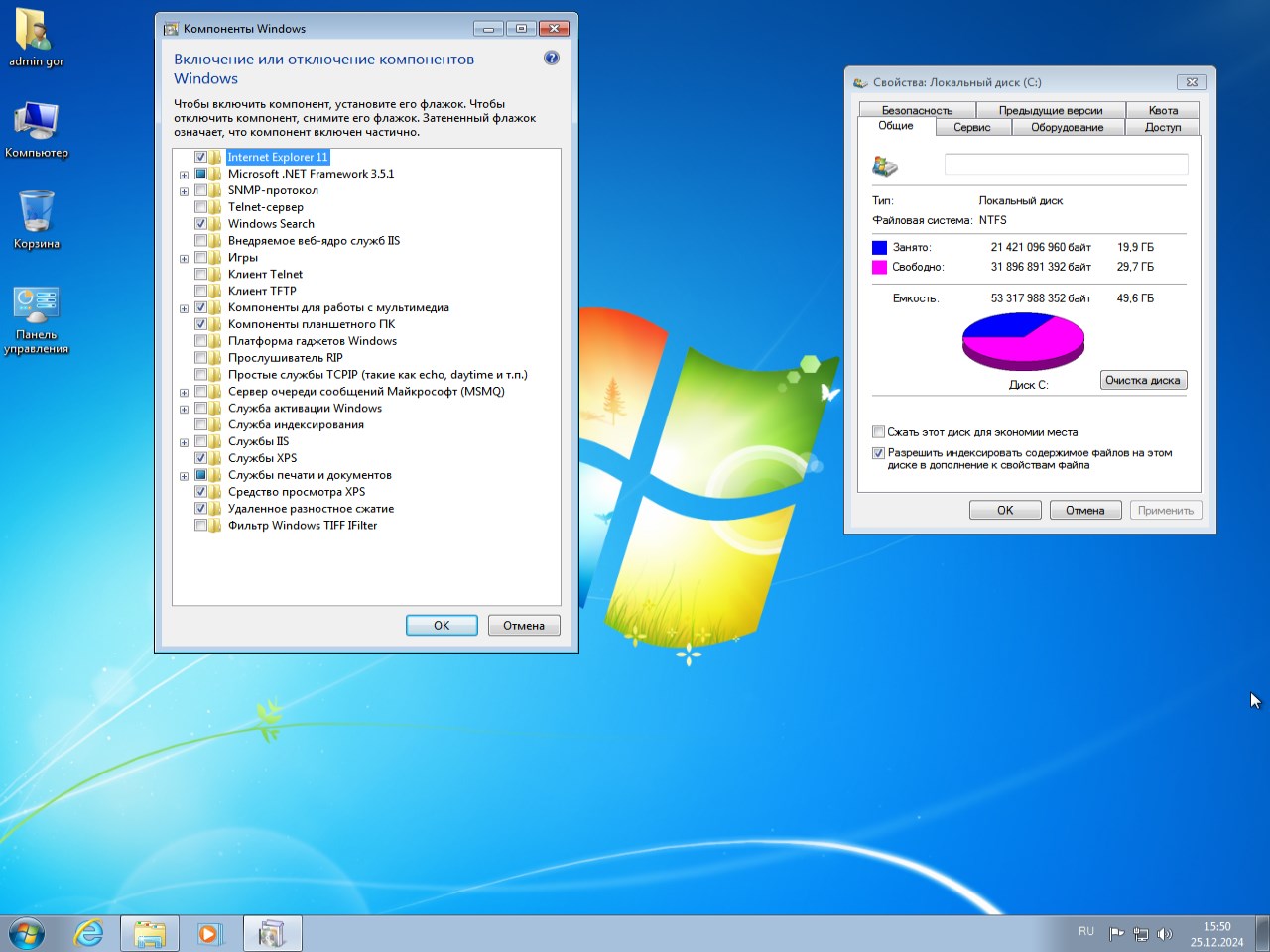The width and height of the screenshot is (1270, 952).
Task: Expand the SNMP-протокол node
Action: pyautogui.click(x=184, y=191)
